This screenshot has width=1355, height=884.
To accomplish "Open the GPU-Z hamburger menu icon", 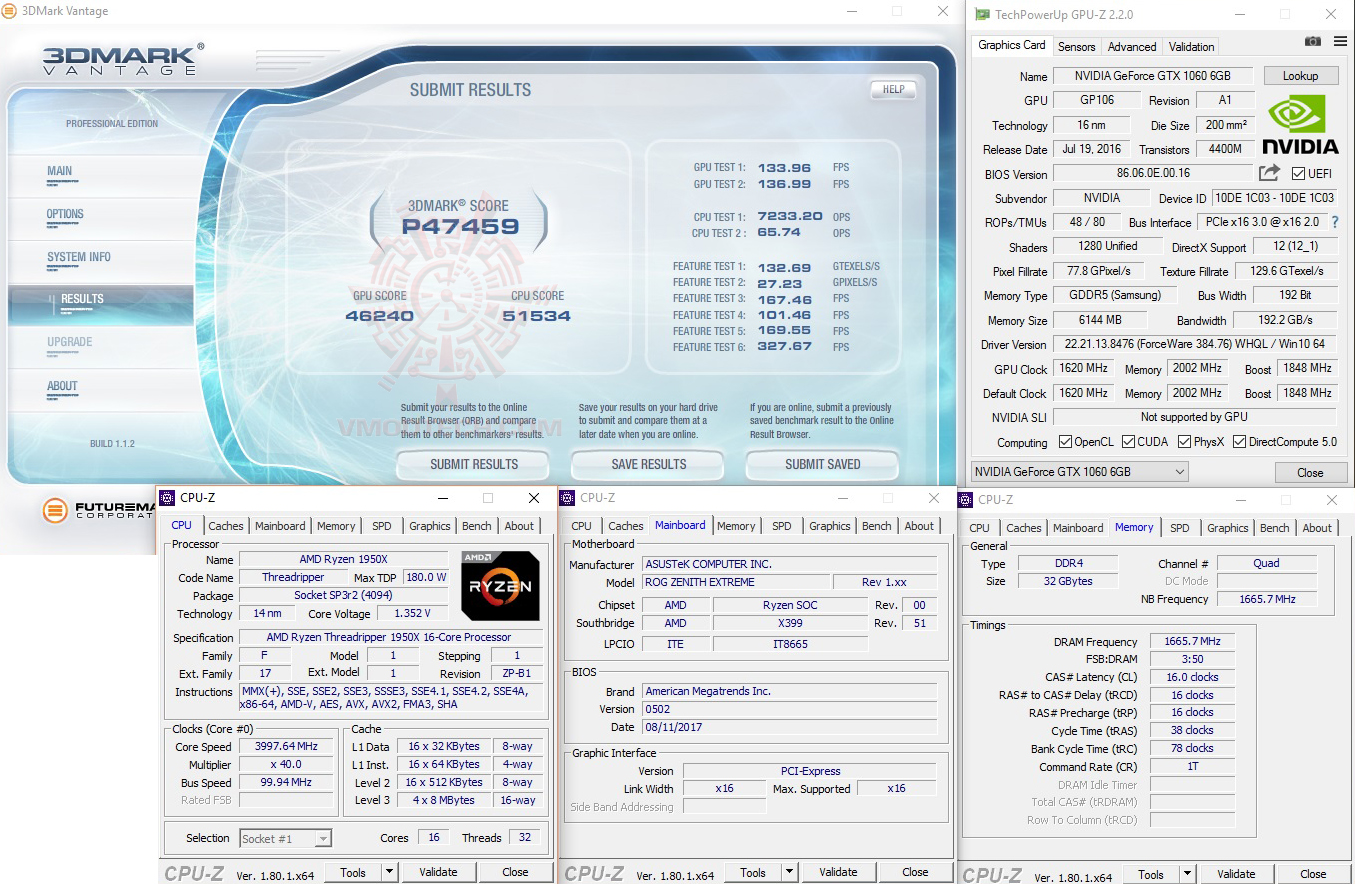I will [1340, 42].
